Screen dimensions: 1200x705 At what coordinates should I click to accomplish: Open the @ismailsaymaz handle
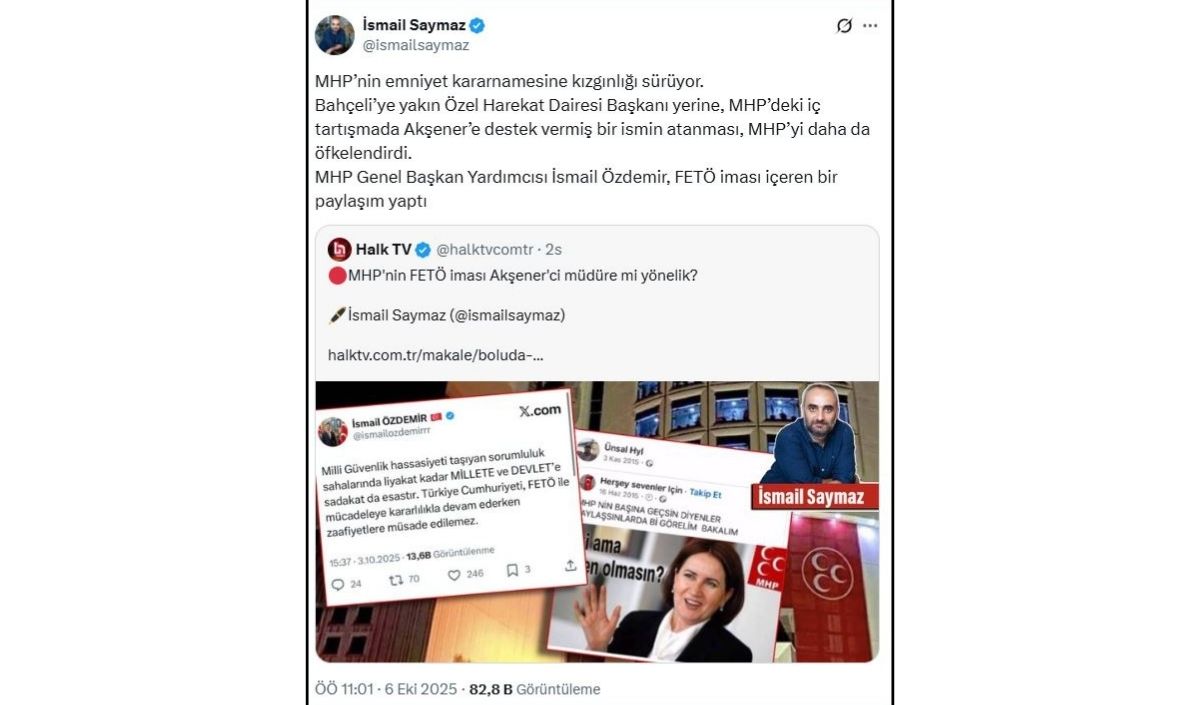415,45
